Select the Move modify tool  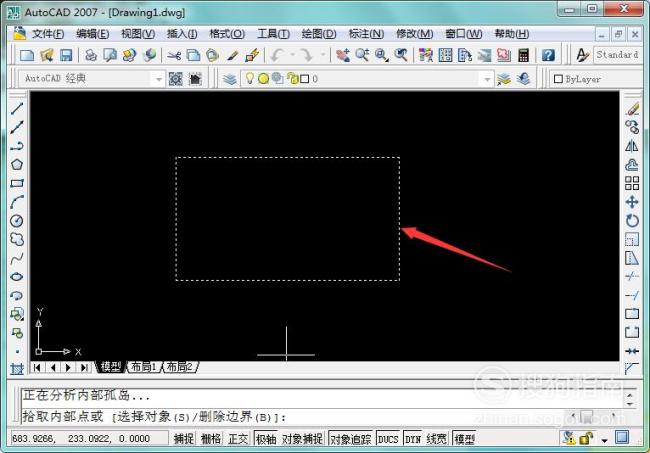[632, 202]
